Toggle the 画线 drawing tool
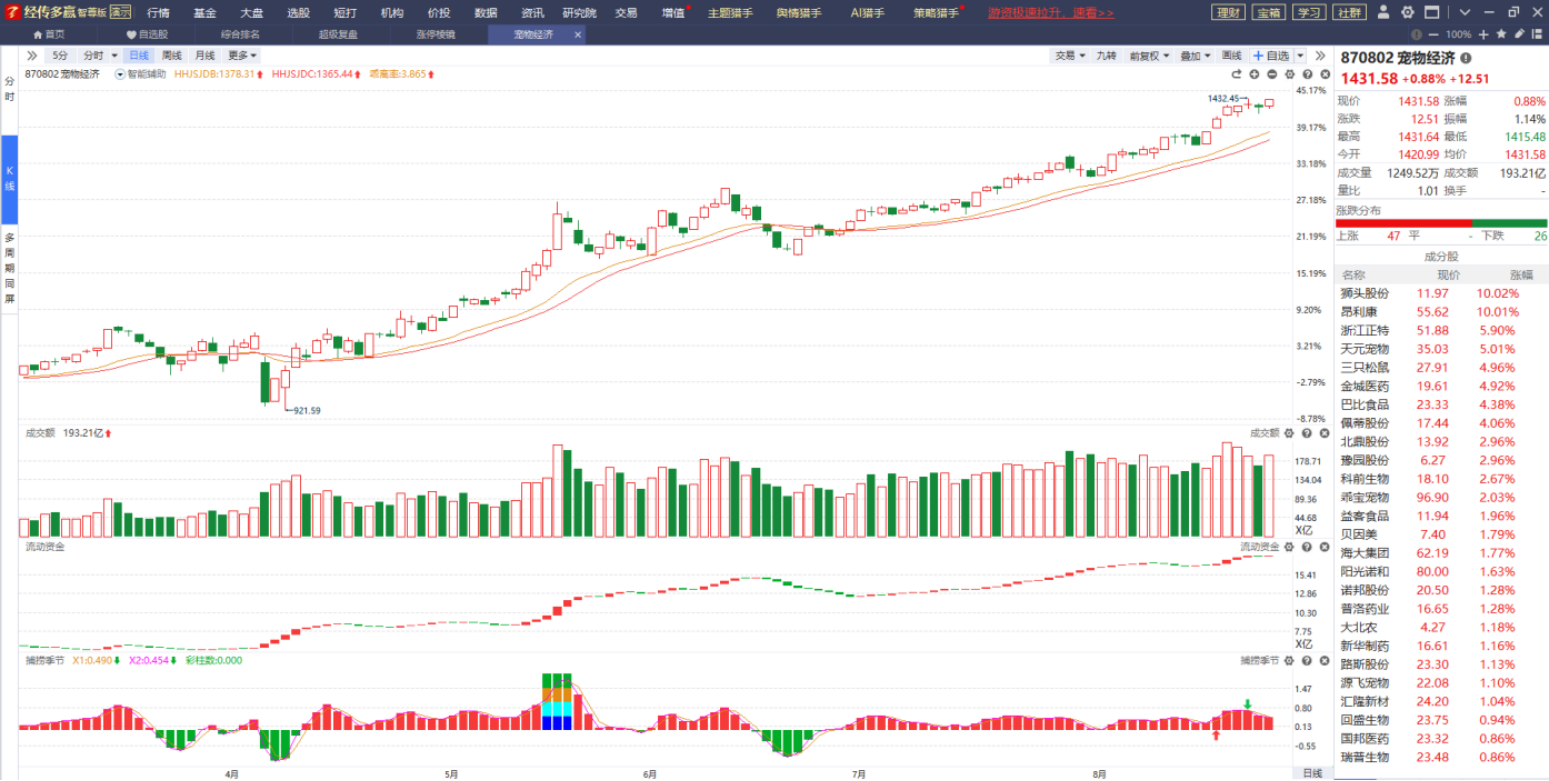 pyautogui.click(x=1231, y=55)
